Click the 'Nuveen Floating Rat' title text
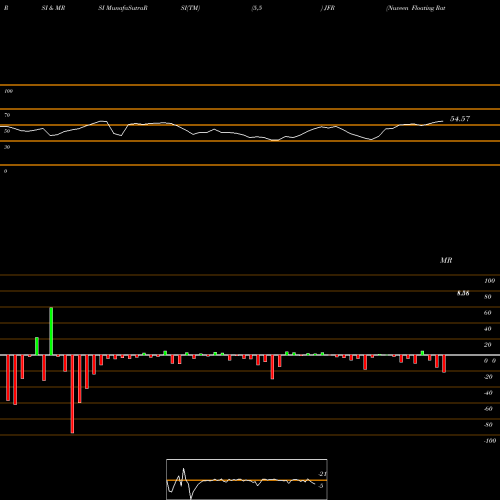 pos(416,8)
